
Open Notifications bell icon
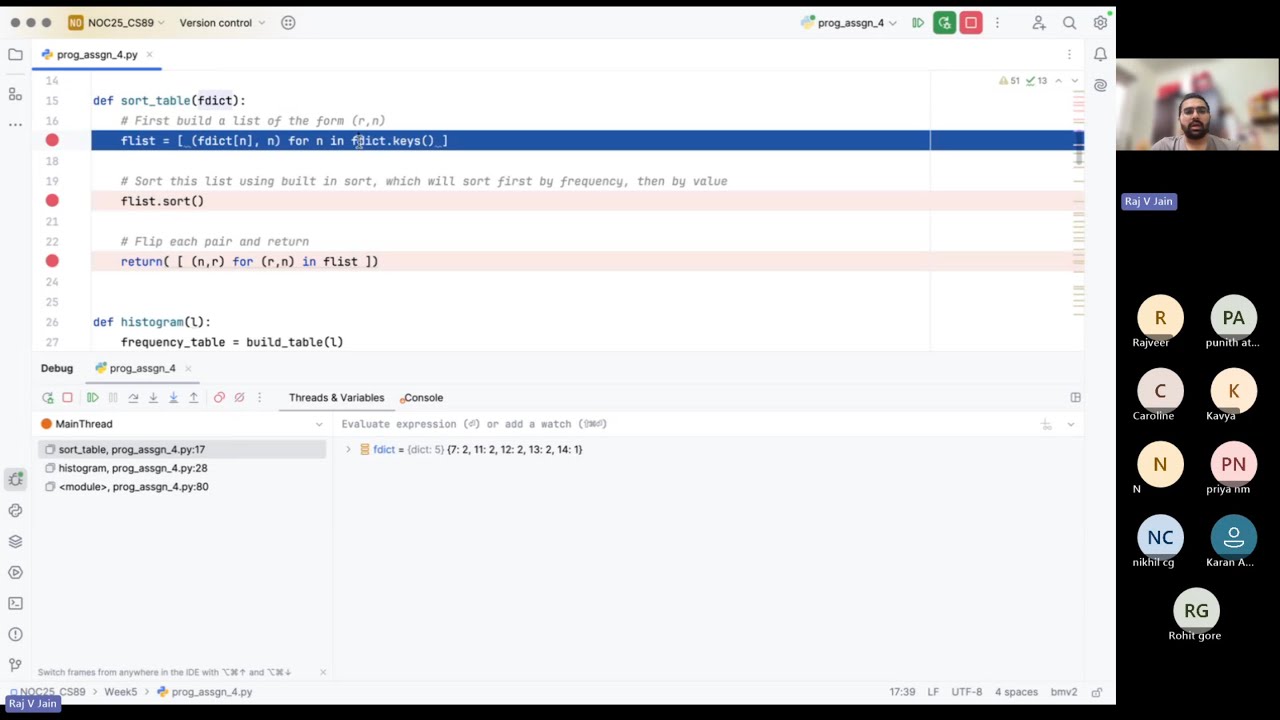1100,55
